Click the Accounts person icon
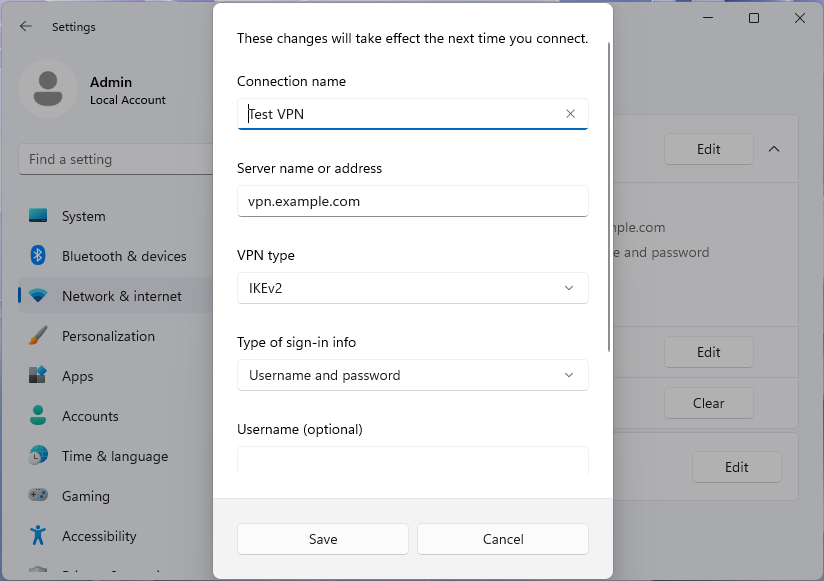 (38, 416)
